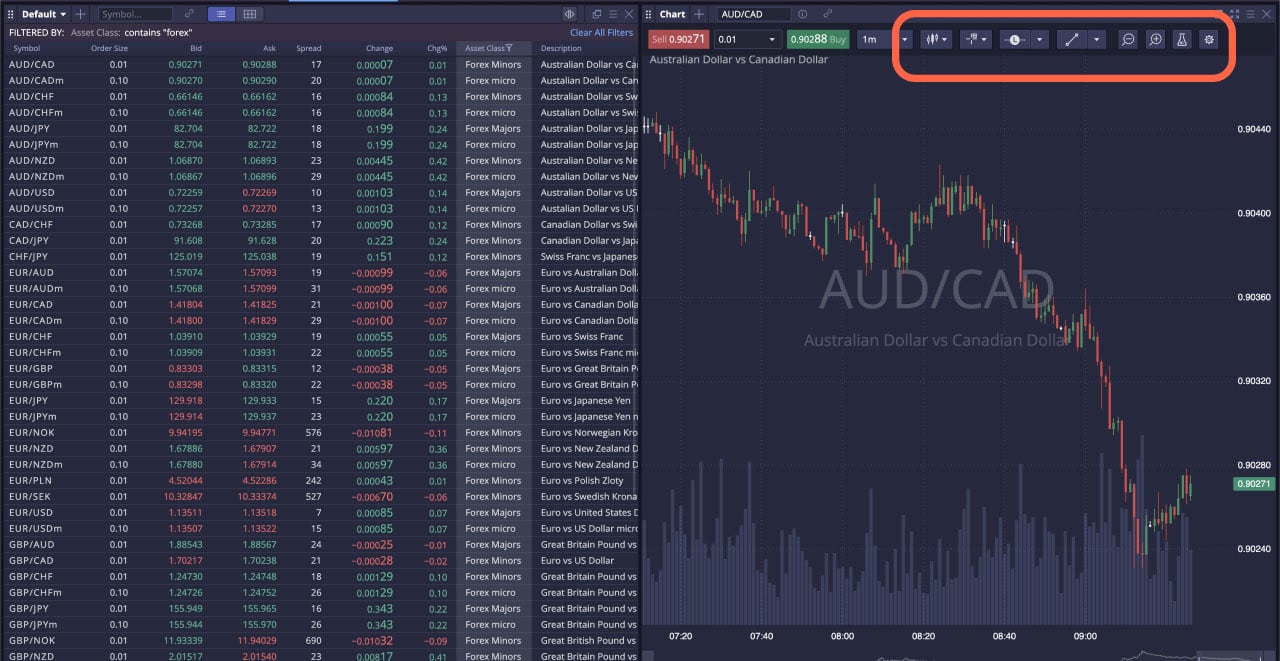Open chart settings gear

pyautogui.click(x=1211, y=39)
